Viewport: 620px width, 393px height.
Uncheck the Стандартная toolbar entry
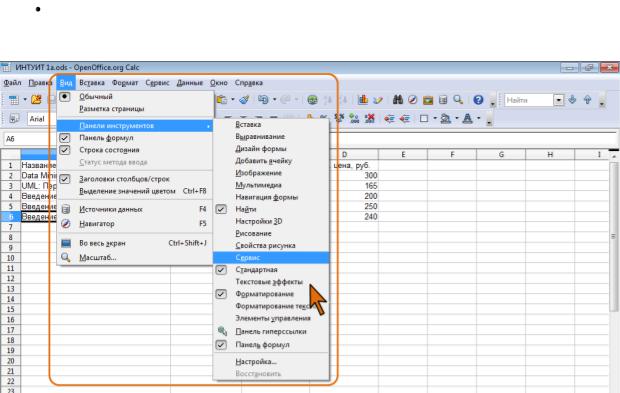point(221,270)
